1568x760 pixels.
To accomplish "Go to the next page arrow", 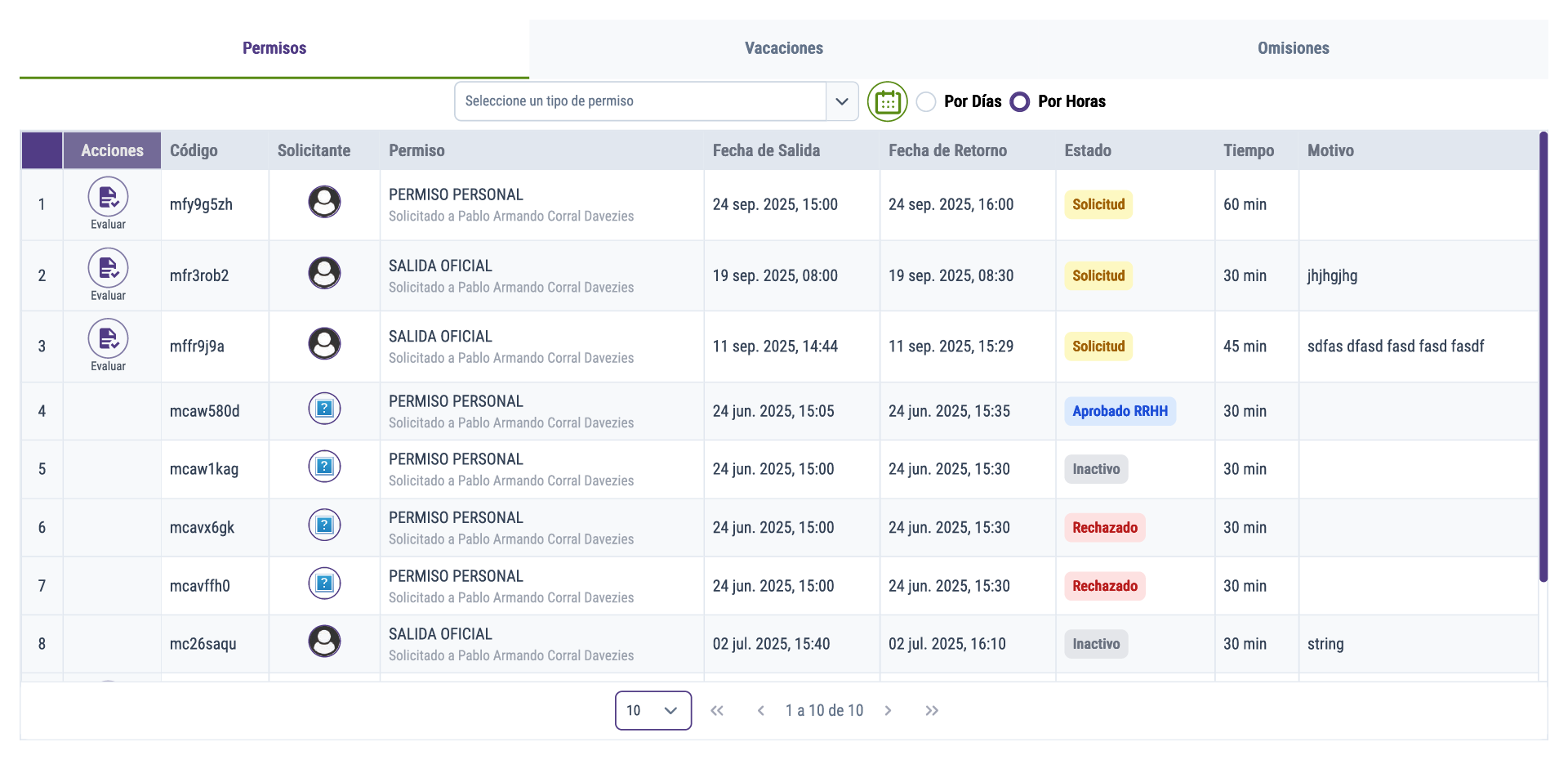I will [x=888, y=711].
